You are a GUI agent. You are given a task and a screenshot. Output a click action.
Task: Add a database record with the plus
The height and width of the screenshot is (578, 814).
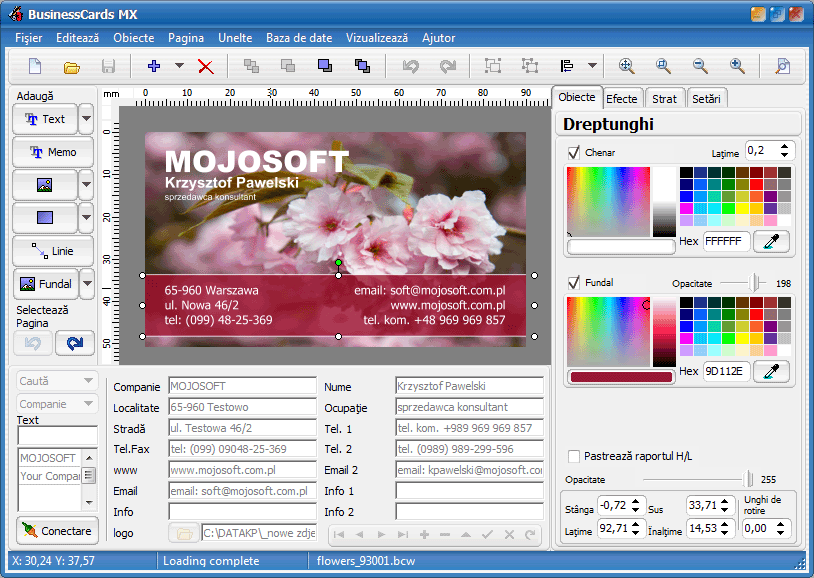[x=424, y=534]
